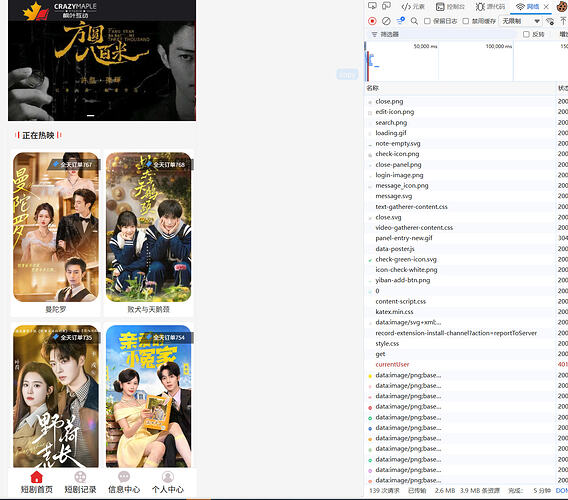Open the 曼陀罗 drama poster thumbnail
This screenshot has width=568, height=500.
pos(56,227)
